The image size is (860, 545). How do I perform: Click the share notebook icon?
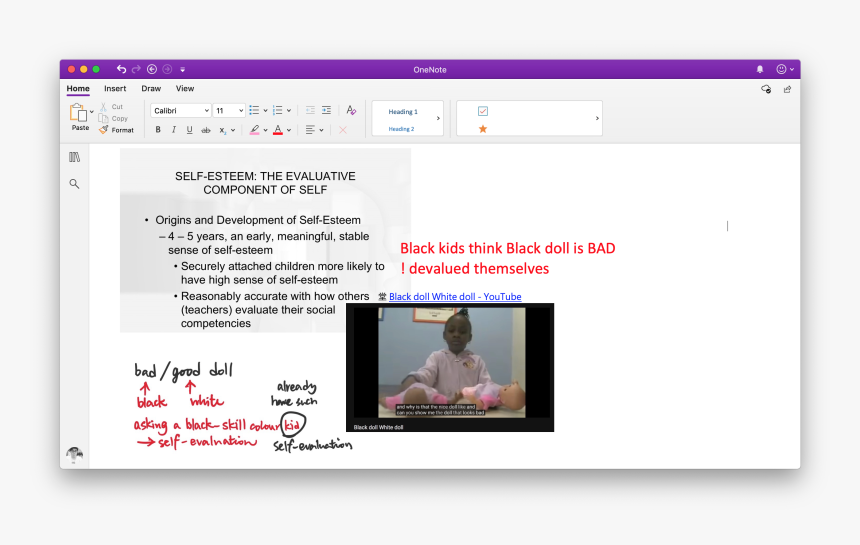tap(787, 89)
